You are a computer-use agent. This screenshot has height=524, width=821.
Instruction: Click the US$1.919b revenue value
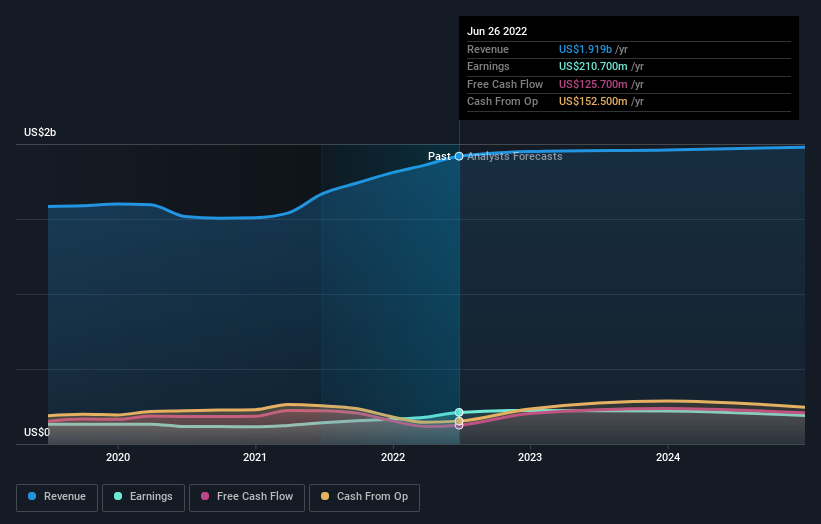click(x=585, y=49)
